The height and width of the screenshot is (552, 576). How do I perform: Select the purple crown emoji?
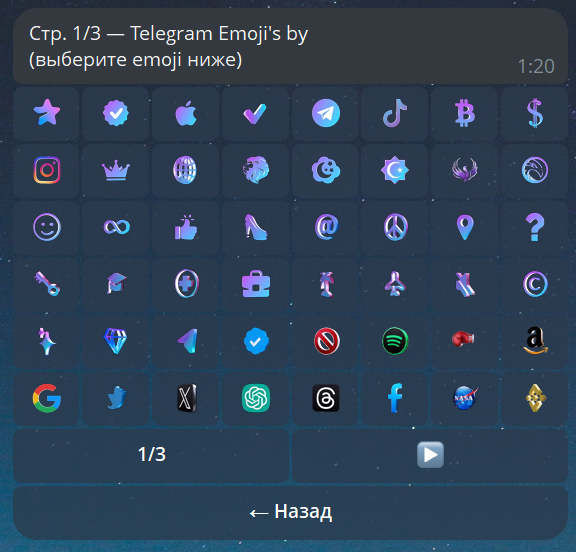116,170
